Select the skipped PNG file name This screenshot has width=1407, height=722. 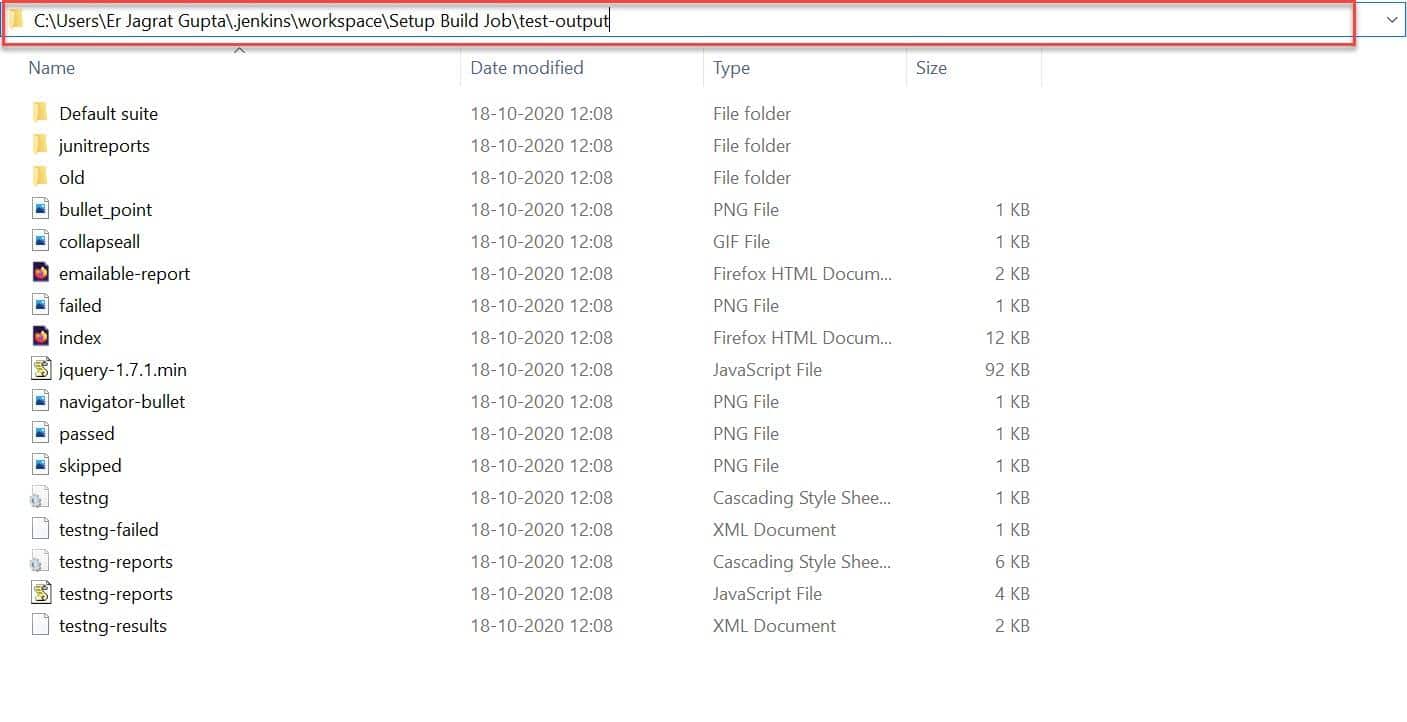(x=90, y=465)
